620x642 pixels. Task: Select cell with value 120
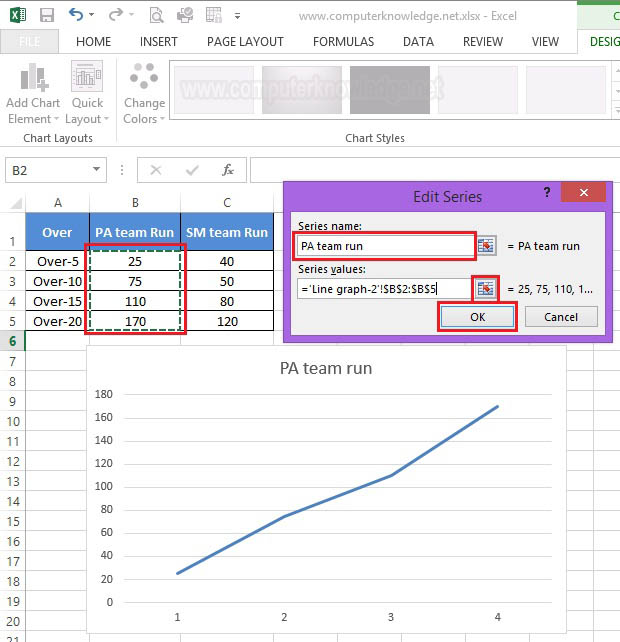pos(227,321)
